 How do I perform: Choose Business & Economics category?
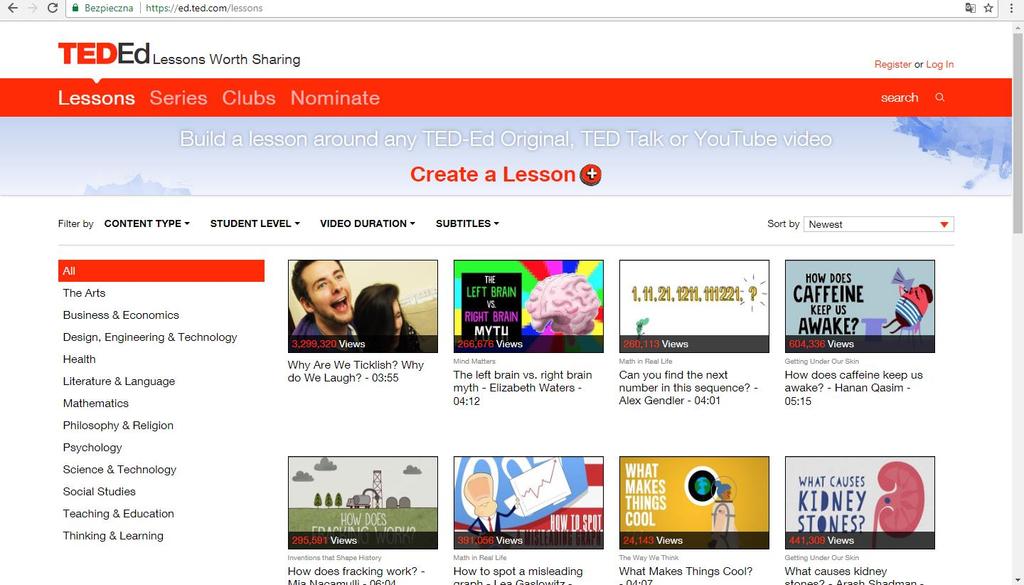(121, 315)
